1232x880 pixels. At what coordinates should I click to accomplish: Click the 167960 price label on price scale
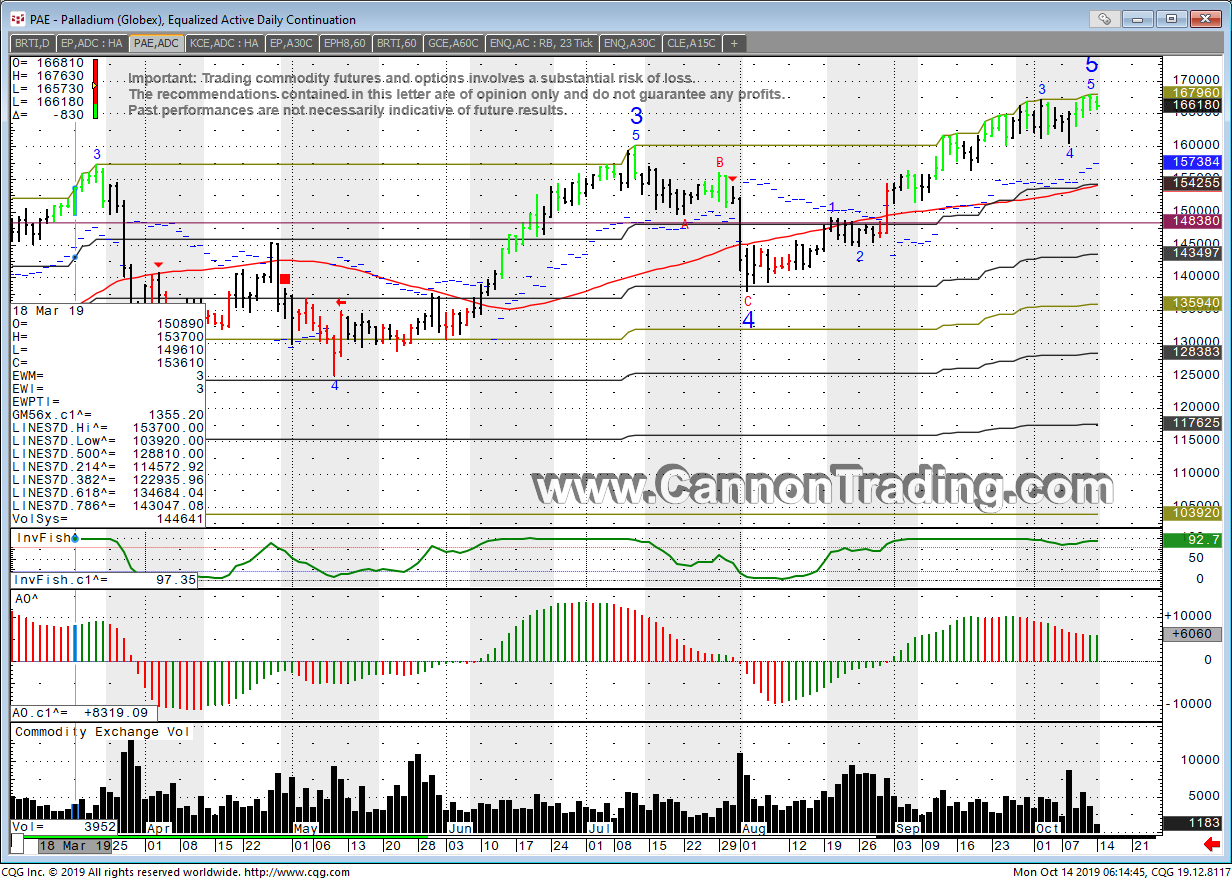pyautogui.click(x=1194, y=92)
